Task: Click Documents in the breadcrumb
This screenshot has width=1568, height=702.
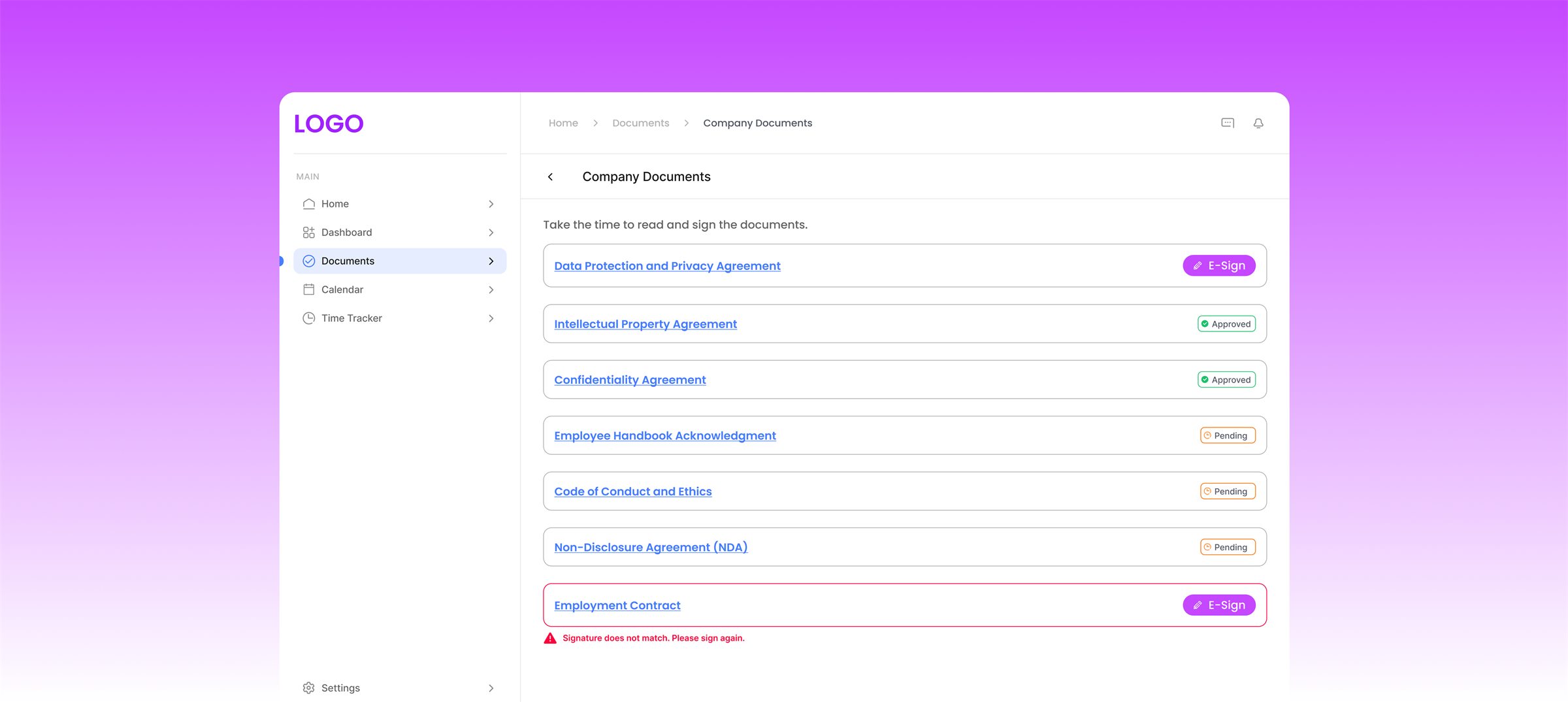Action: [641, 123]
